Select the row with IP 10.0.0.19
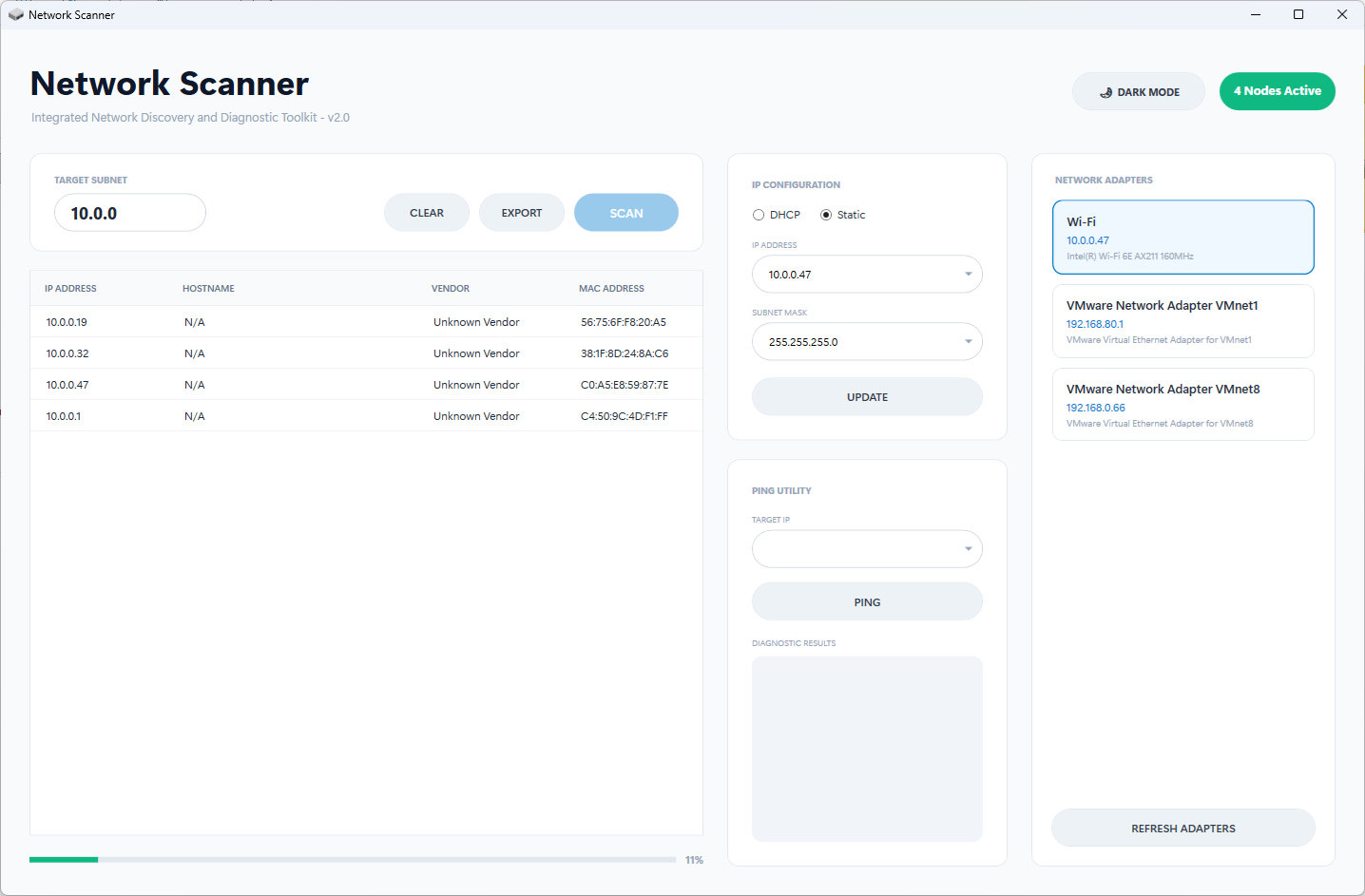This screenshot has width=1365, height=896. [x=366, y=322]
